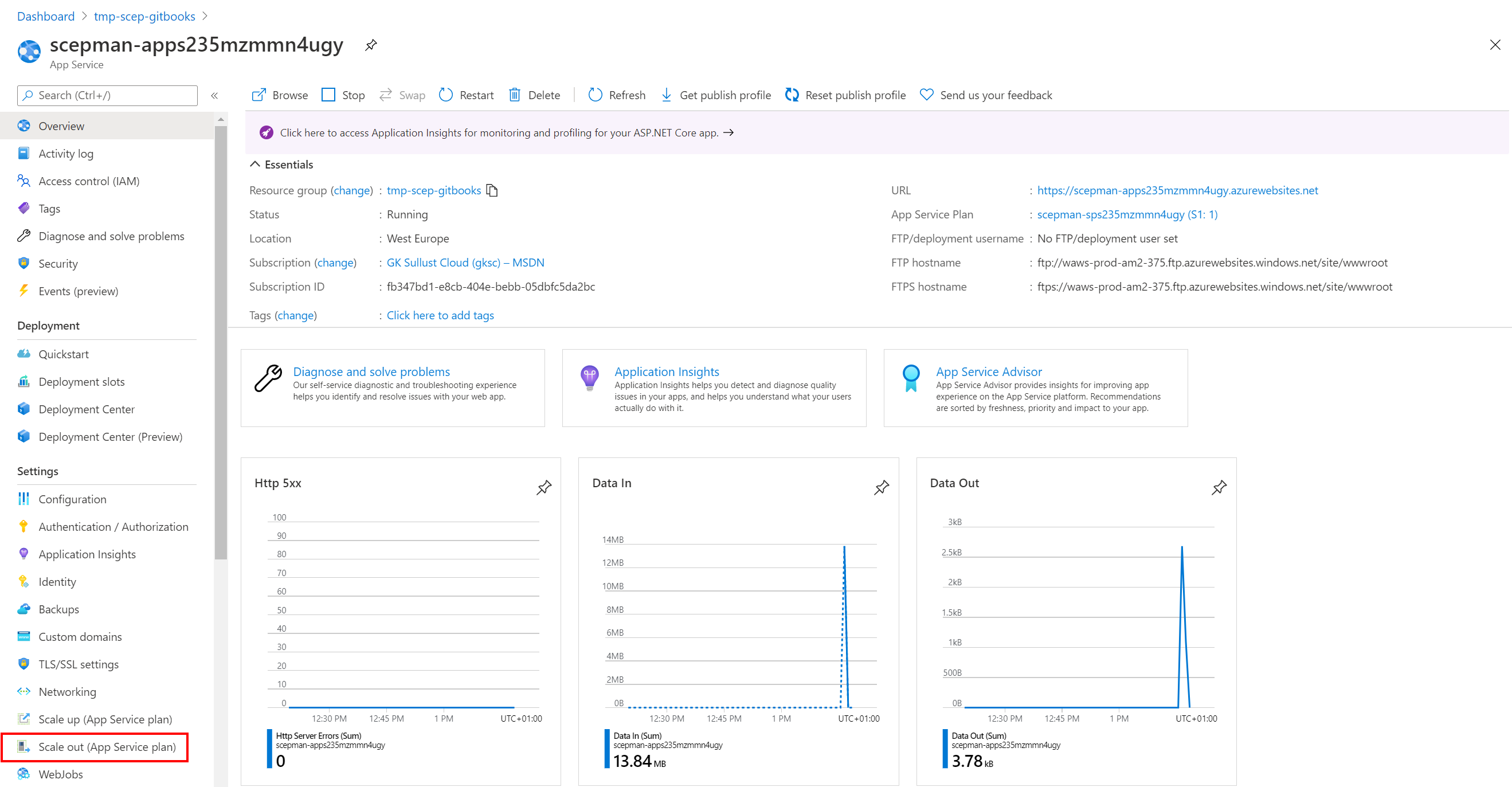Open the scepman azurewebsites.net URL
The height and width of the screenshot is (787, 1512).
[x=1177, y=191]
